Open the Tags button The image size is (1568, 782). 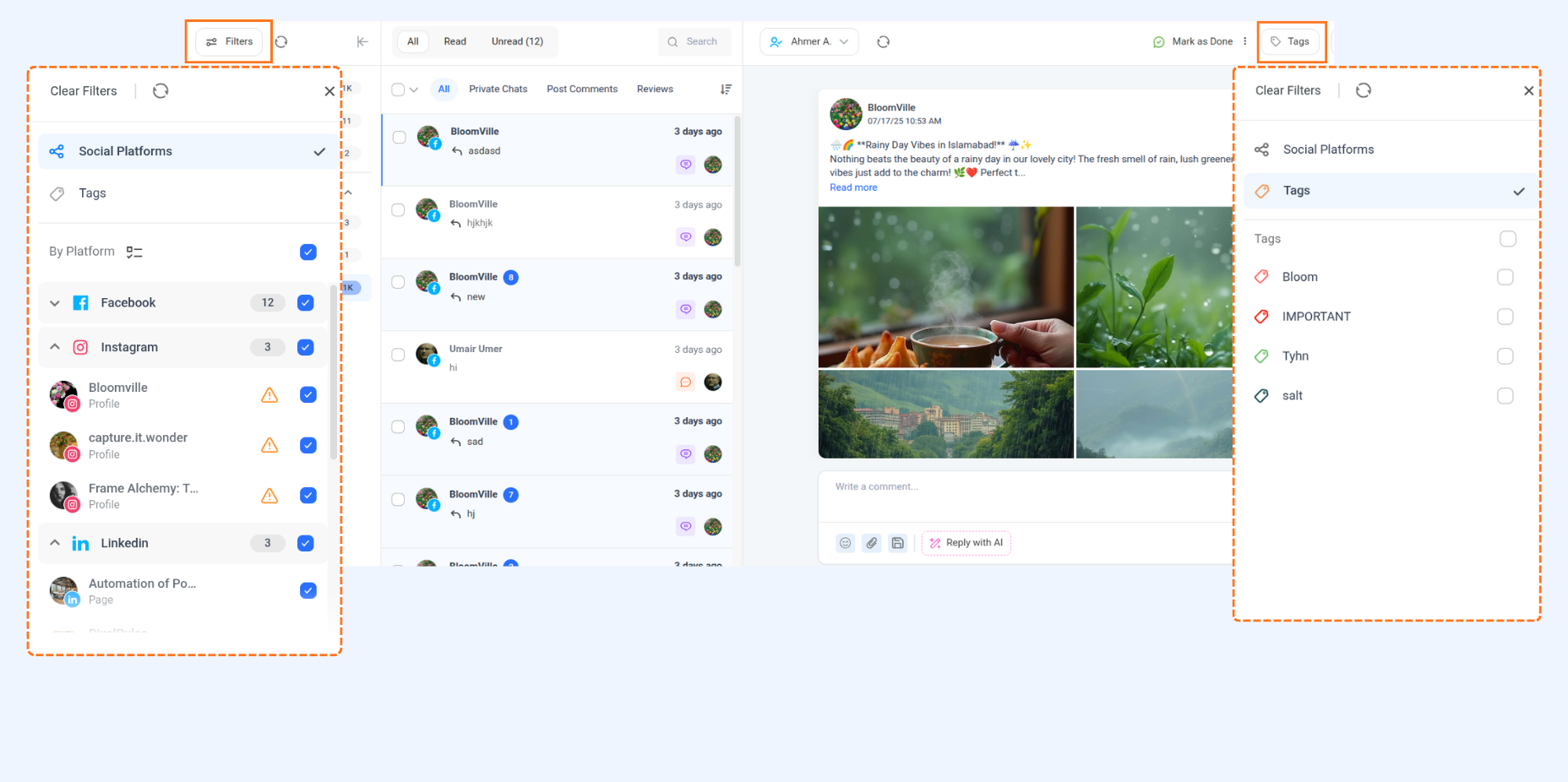1290,41
